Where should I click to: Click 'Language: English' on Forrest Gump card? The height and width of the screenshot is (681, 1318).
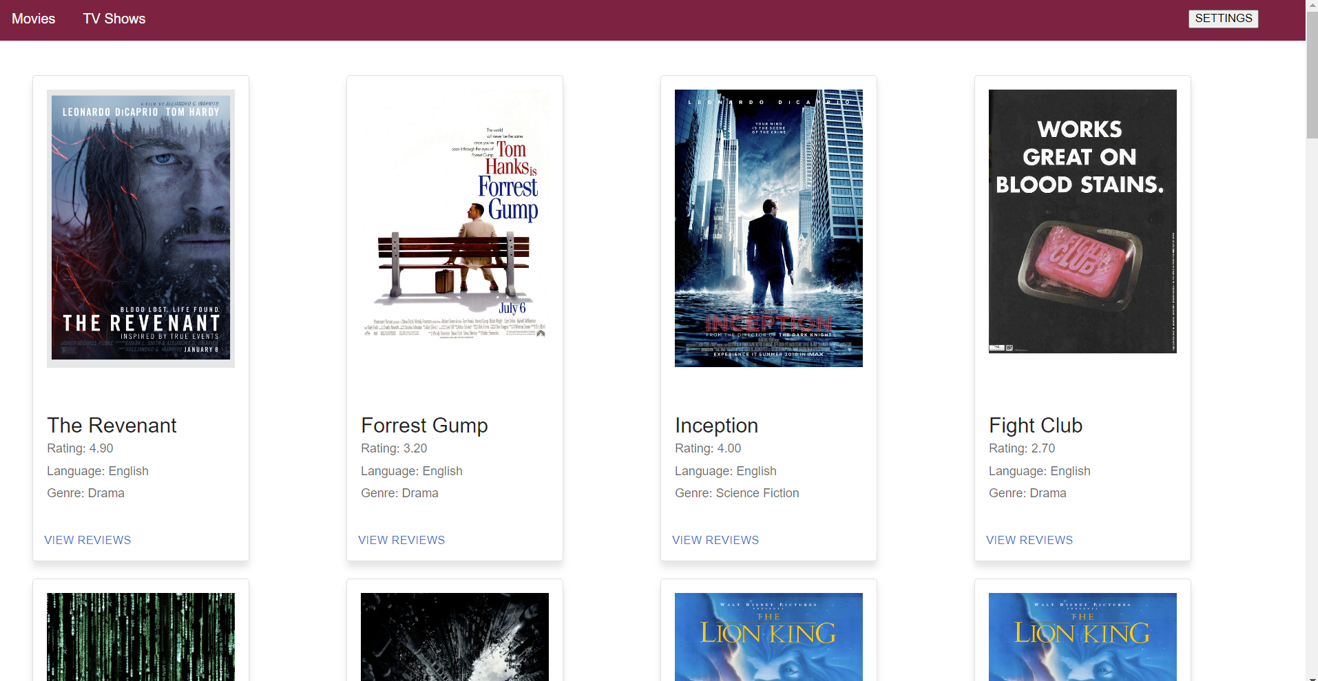[412, 471]
